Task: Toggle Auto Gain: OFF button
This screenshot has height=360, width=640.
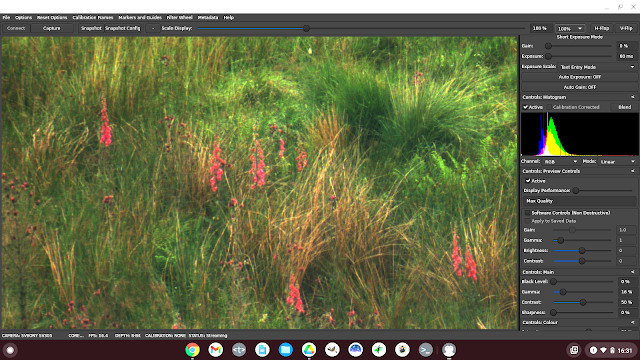Action: [580, 87]
